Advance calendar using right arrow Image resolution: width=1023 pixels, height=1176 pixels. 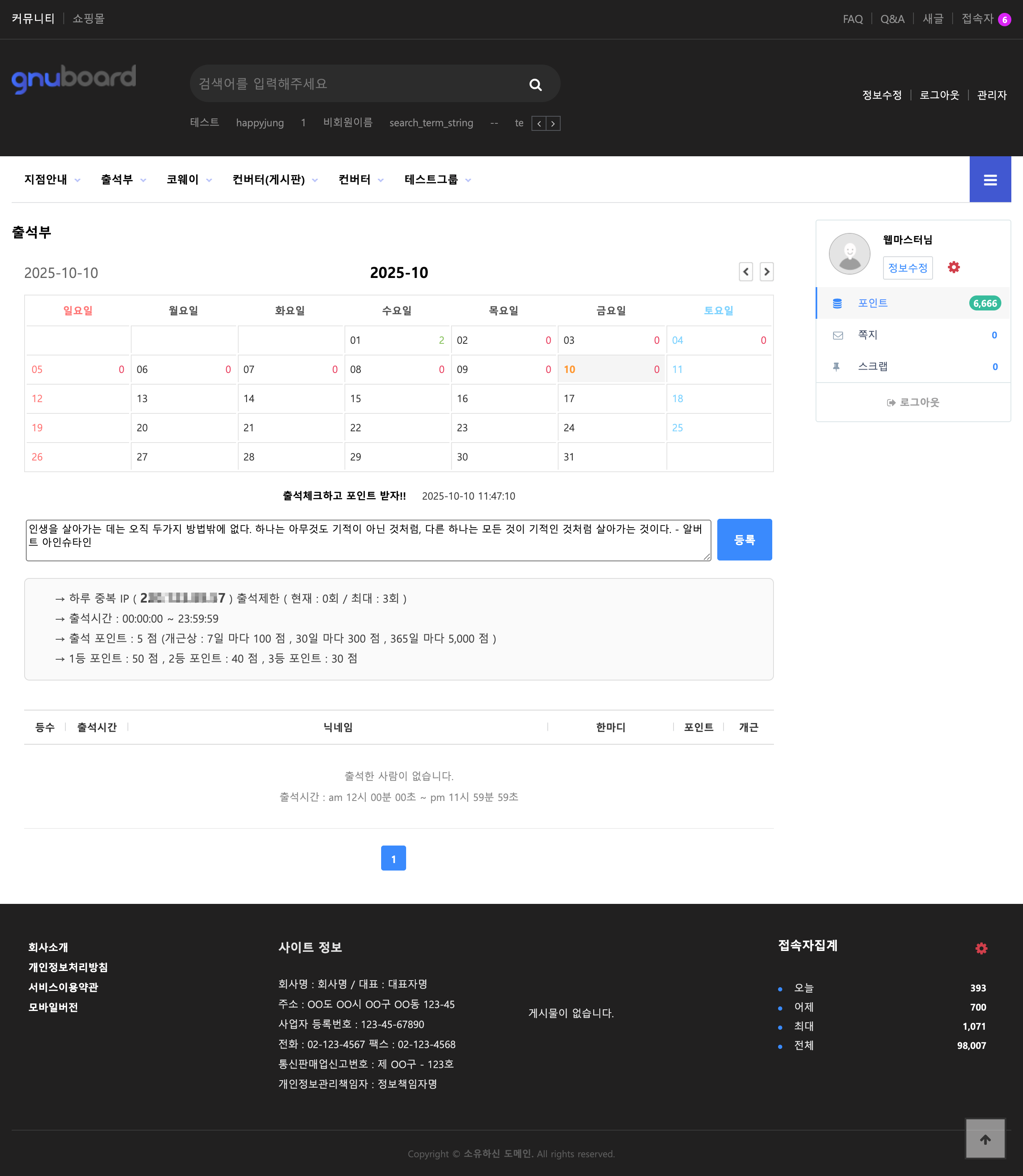[767, 273]
